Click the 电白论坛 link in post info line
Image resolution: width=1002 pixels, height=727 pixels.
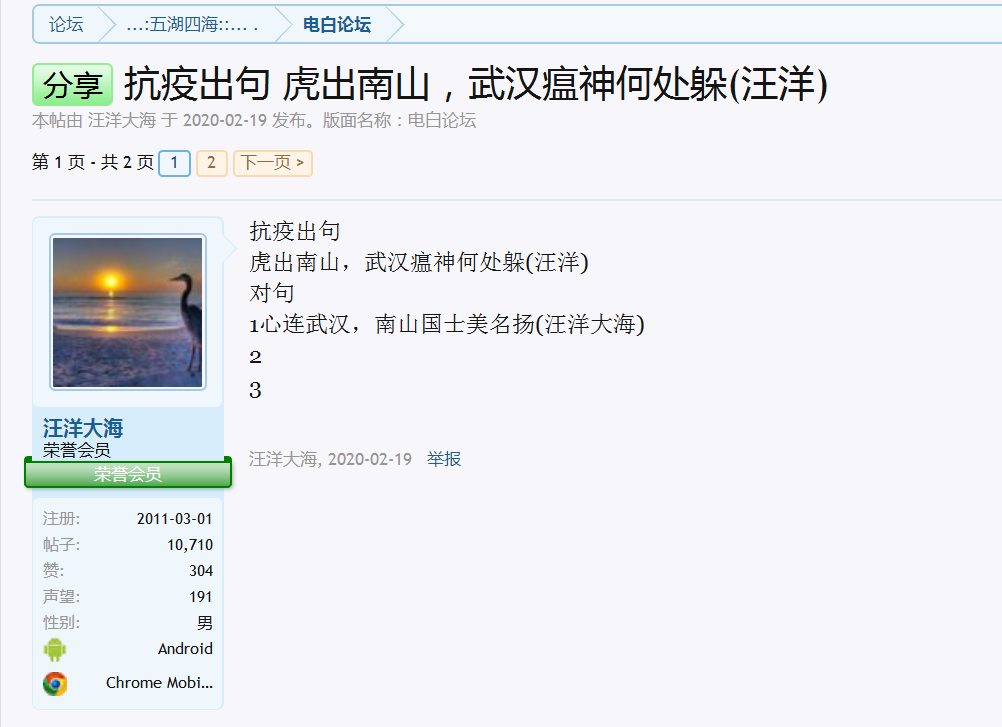[441, 121]
